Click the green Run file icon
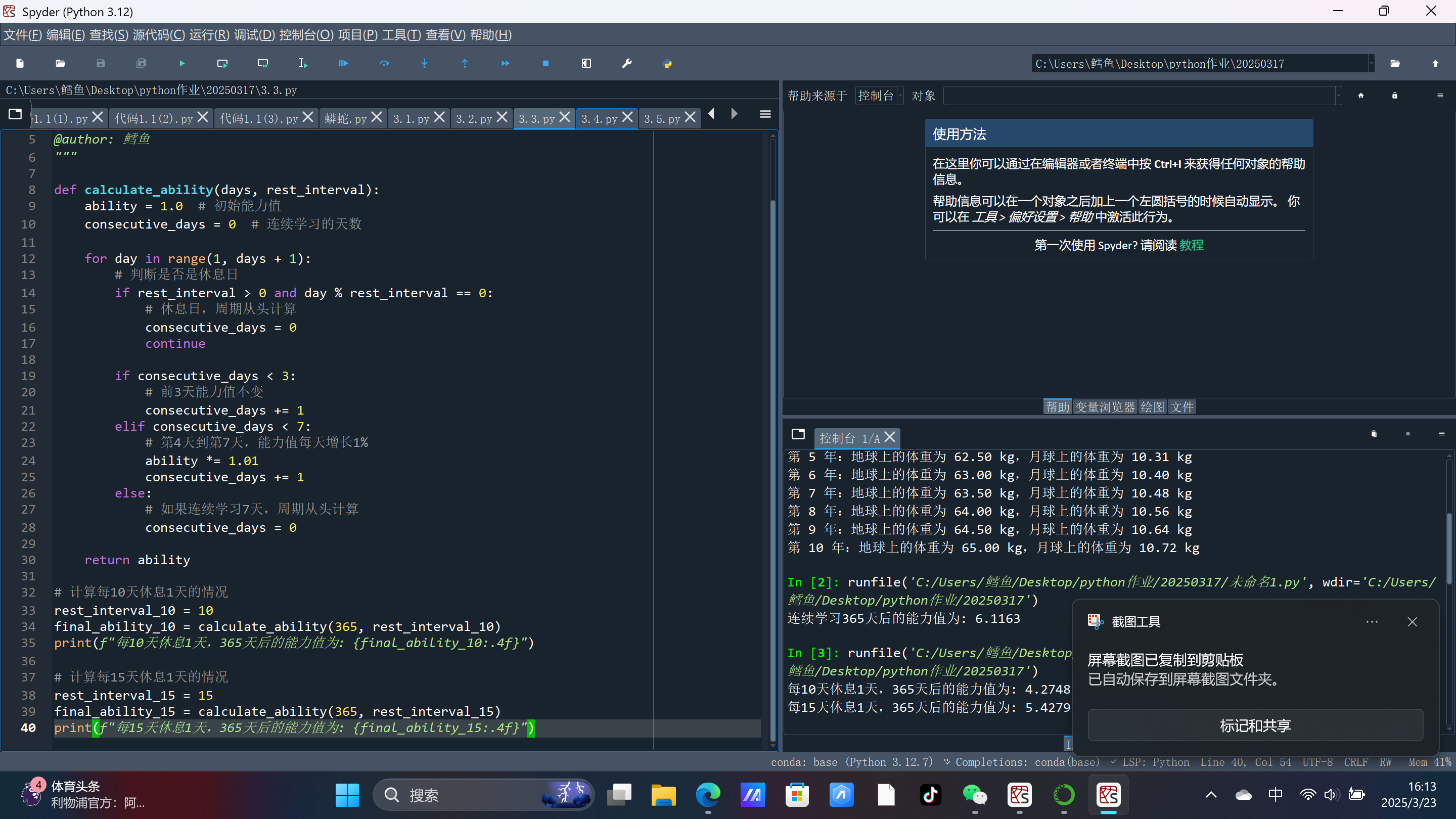 (182, 63)
